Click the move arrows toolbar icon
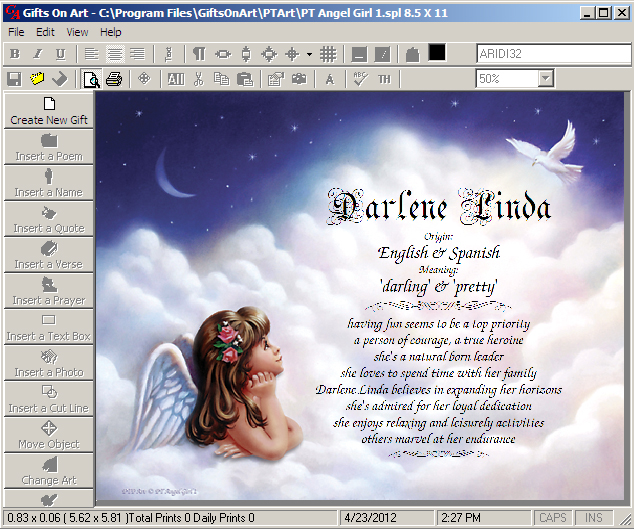Screen dimensions: 634x529 144,79
